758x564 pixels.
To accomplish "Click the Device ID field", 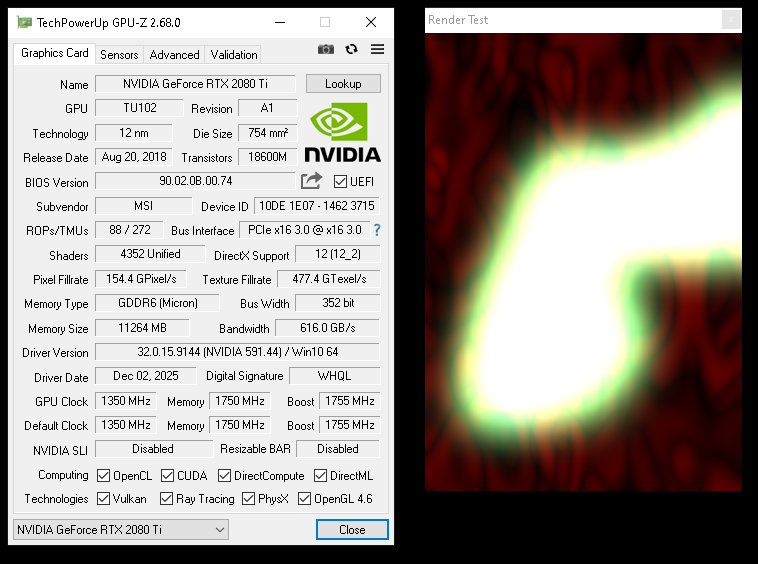I will pos(317,206).
